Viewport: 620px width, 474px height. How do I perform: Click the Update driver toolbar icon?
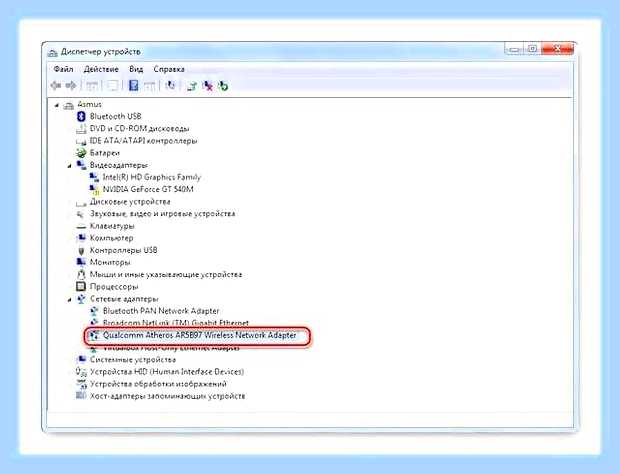point(192,85)
